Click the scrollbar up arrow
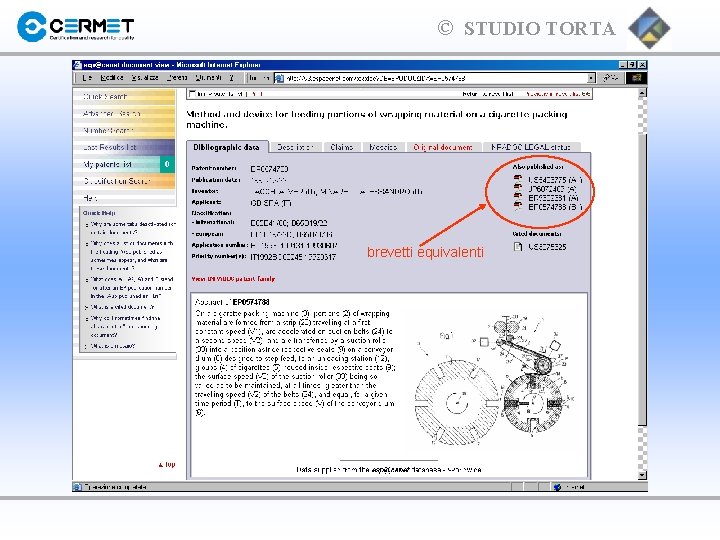The height and width of the screenshot is (540, 720). point(642,93)
